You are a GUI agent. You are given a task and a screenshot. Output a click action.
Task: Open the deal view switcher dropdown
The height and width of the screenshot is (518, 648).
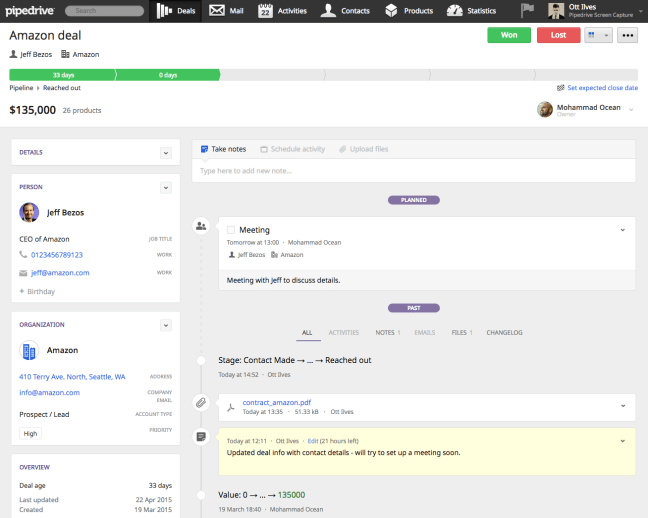[x=599, y=35]
